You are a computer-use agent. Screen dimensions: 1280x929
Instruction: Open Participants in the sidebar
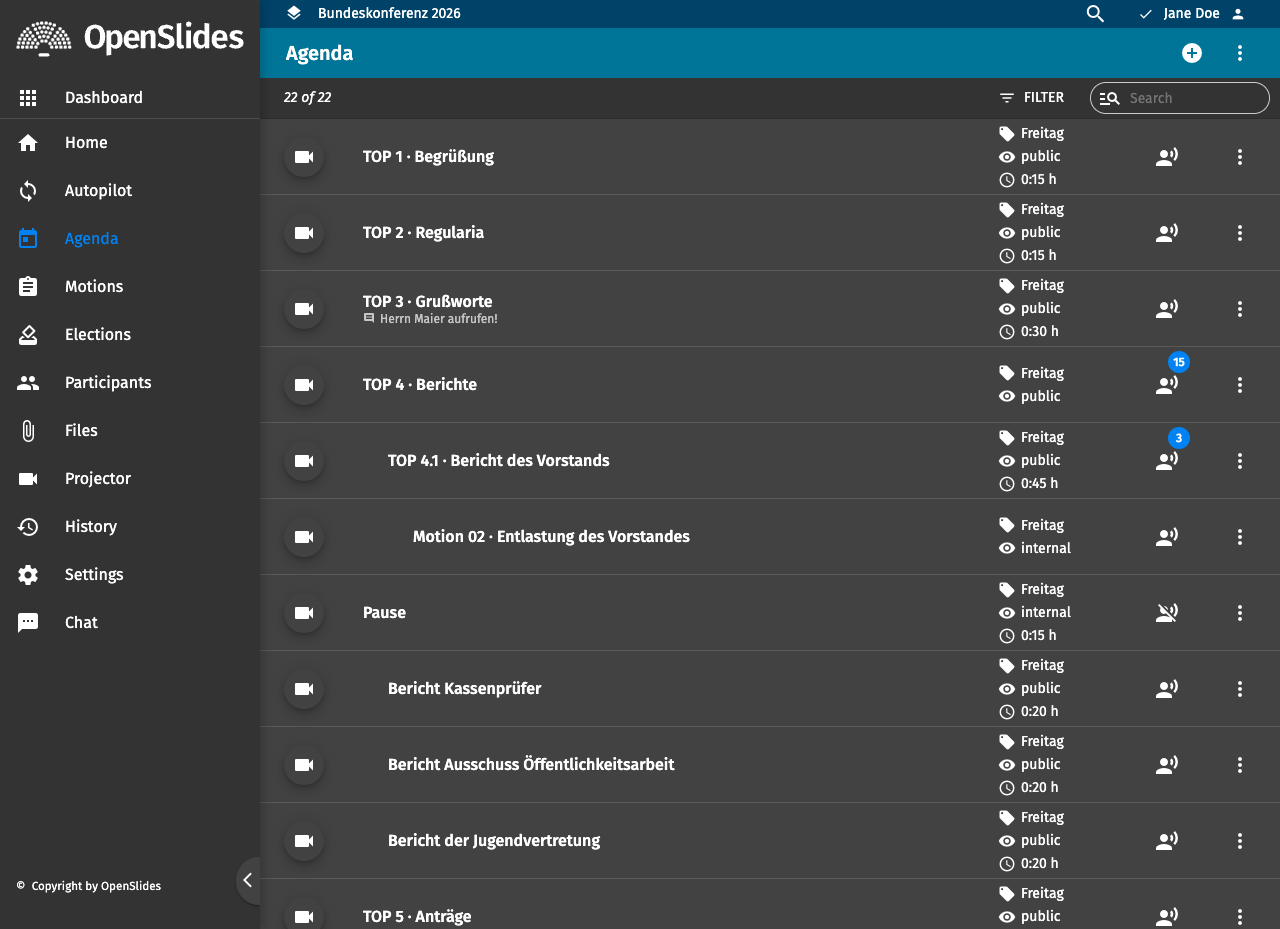click(130, 383)
